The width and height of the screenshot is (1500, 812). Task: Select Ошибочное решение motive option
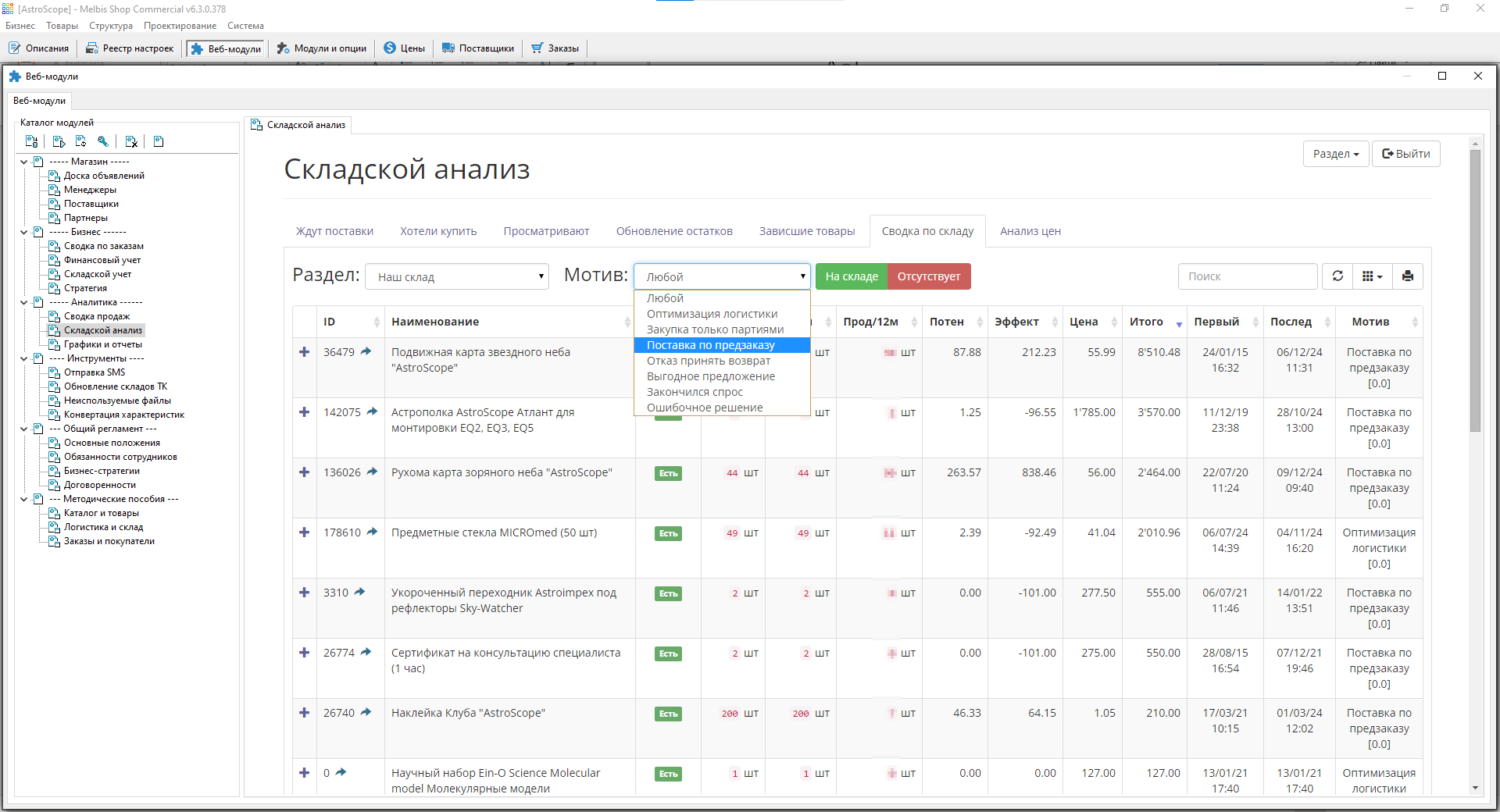pyautogui.click(x=722, y=408)
